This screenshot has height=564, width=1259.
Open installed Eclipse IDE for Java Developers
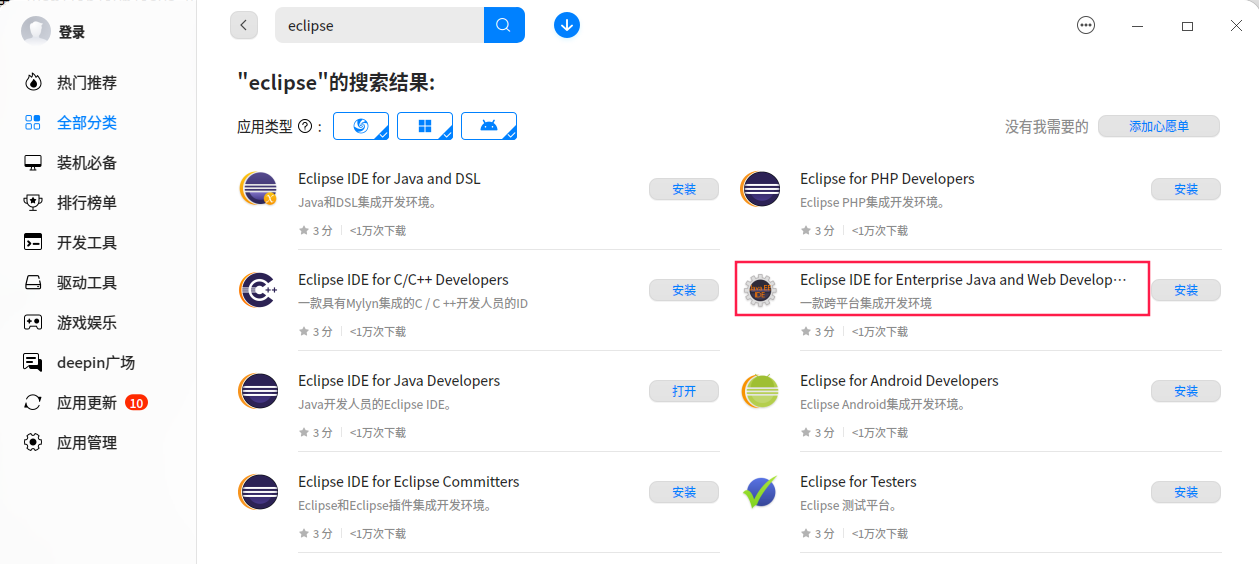click(684, 391)
